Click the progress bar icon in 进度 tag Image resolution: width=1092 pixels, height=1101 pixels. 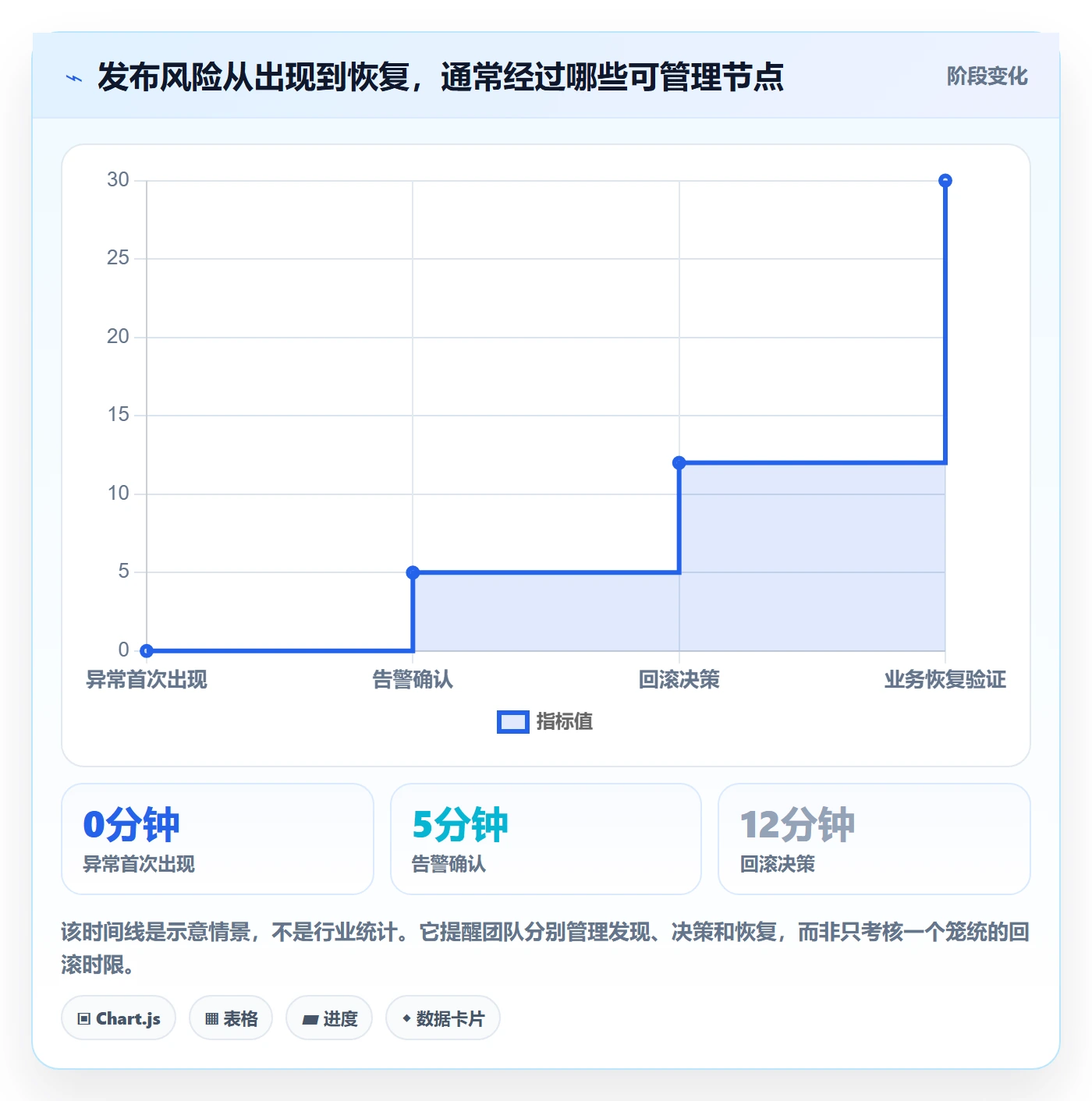pos(310,1019)
